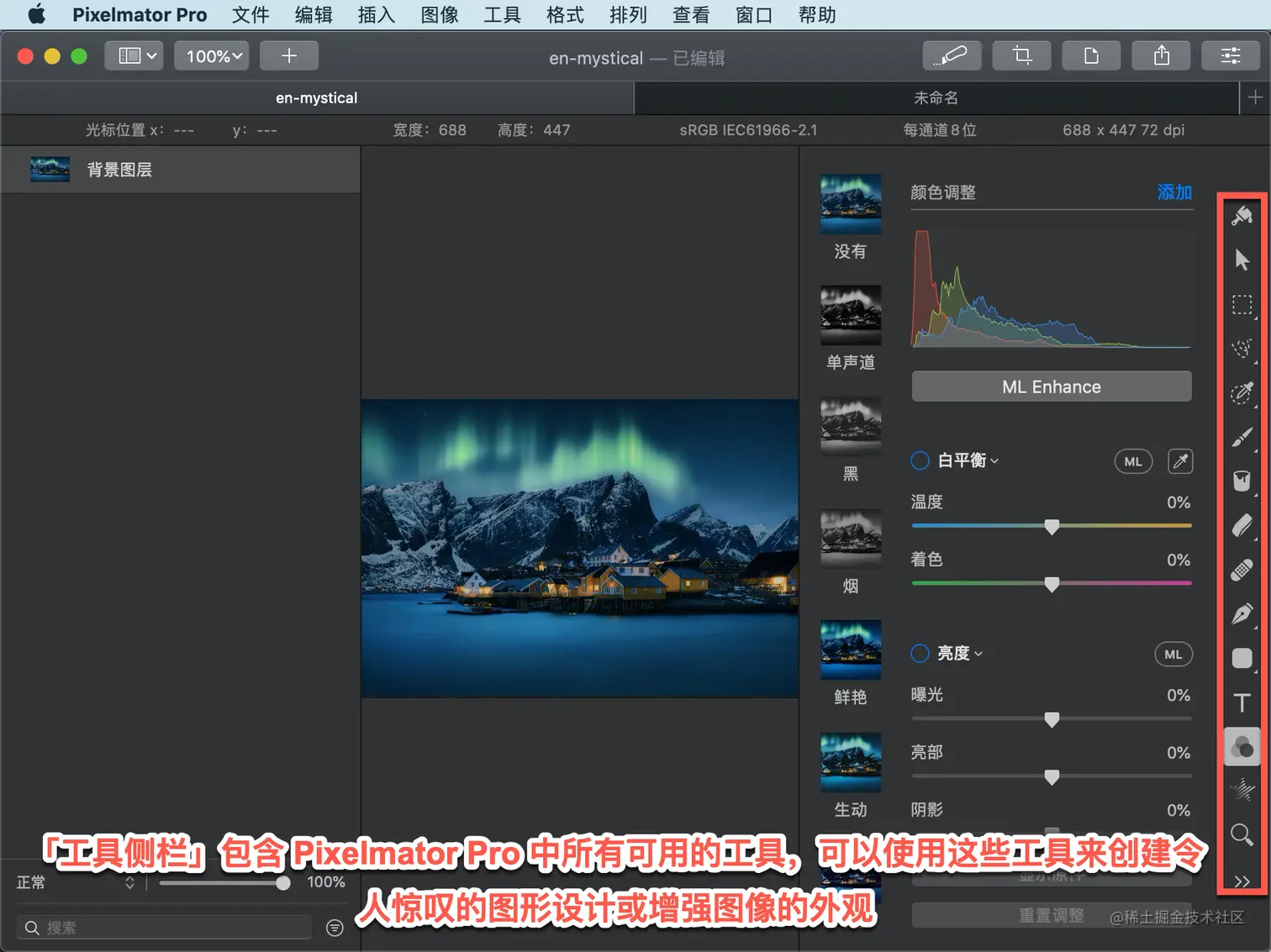Select the Pen tool

[1242, 614]
